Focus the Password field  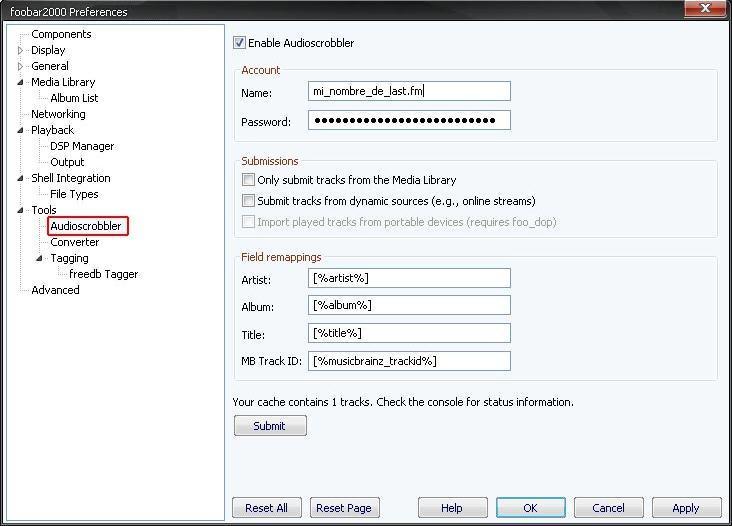pos(409,121)
